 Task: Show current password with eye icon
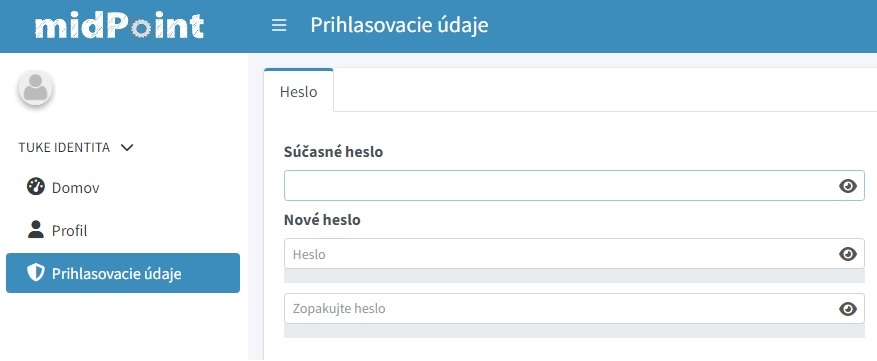[x=848, y=186]
